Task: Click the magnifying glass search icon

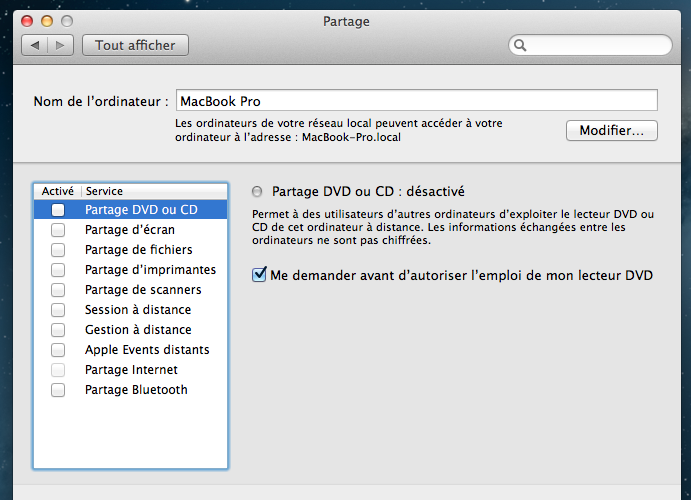Action: [x=520, y=45]
